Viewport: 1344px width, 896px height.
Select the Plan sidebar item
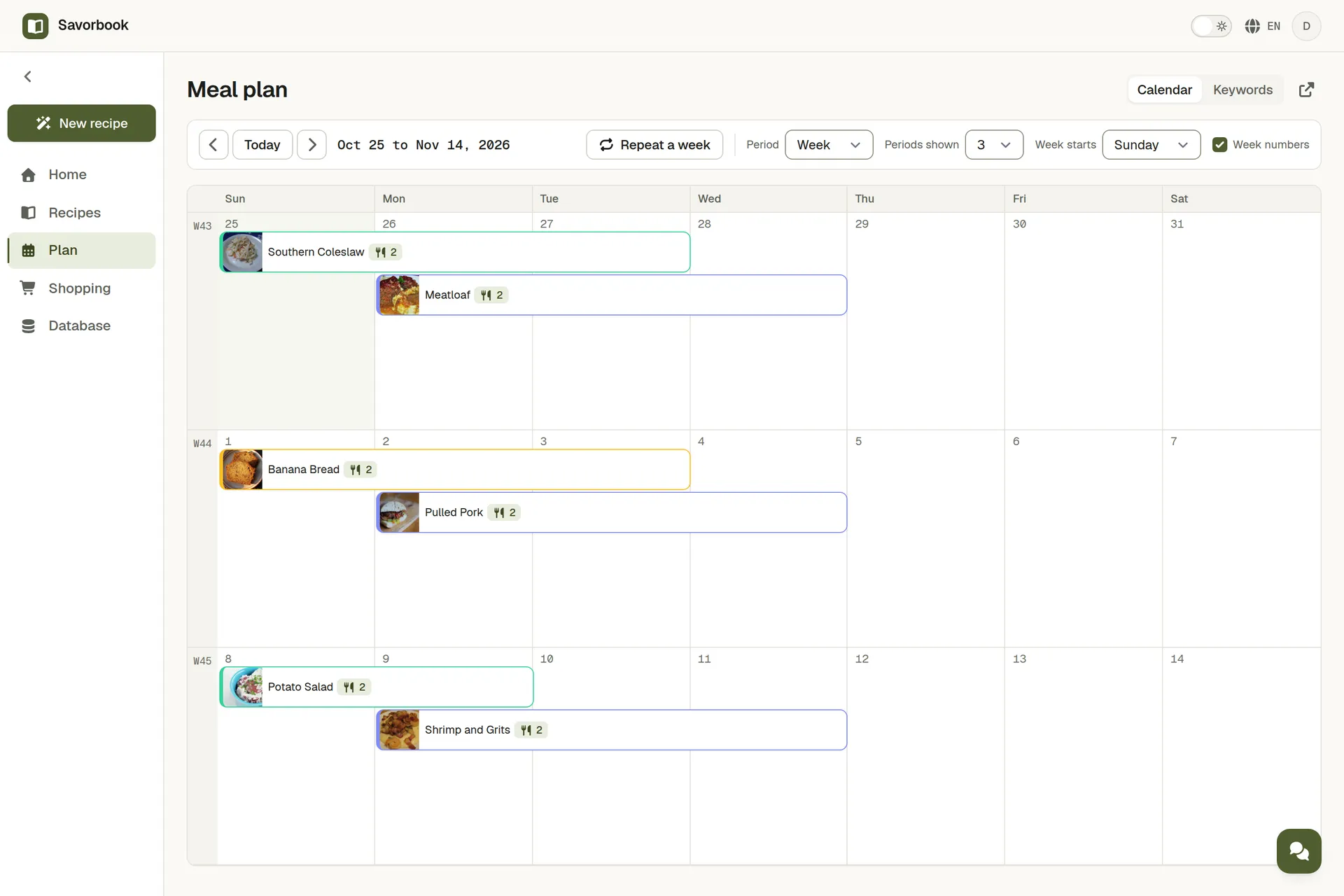coord(81,250)
